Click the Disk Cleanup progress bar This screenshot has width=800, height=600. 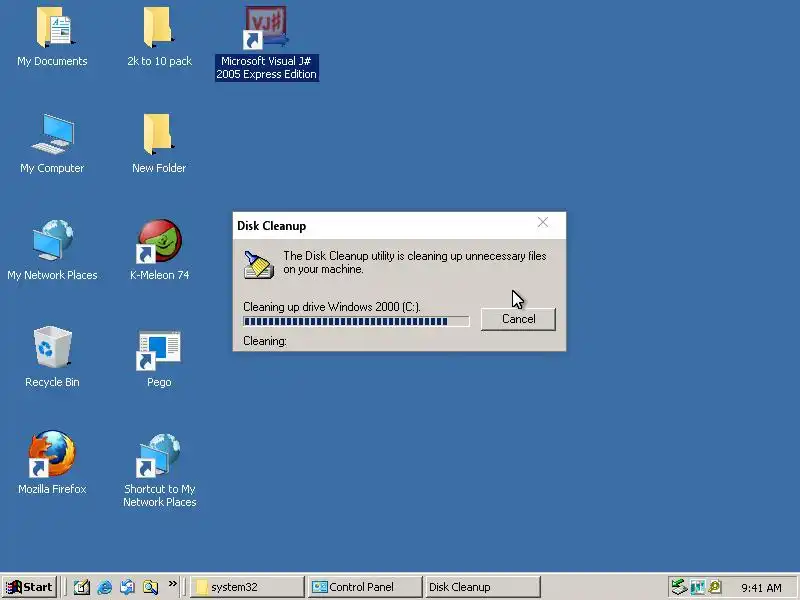pyautogui.click(x=356, y=321)
